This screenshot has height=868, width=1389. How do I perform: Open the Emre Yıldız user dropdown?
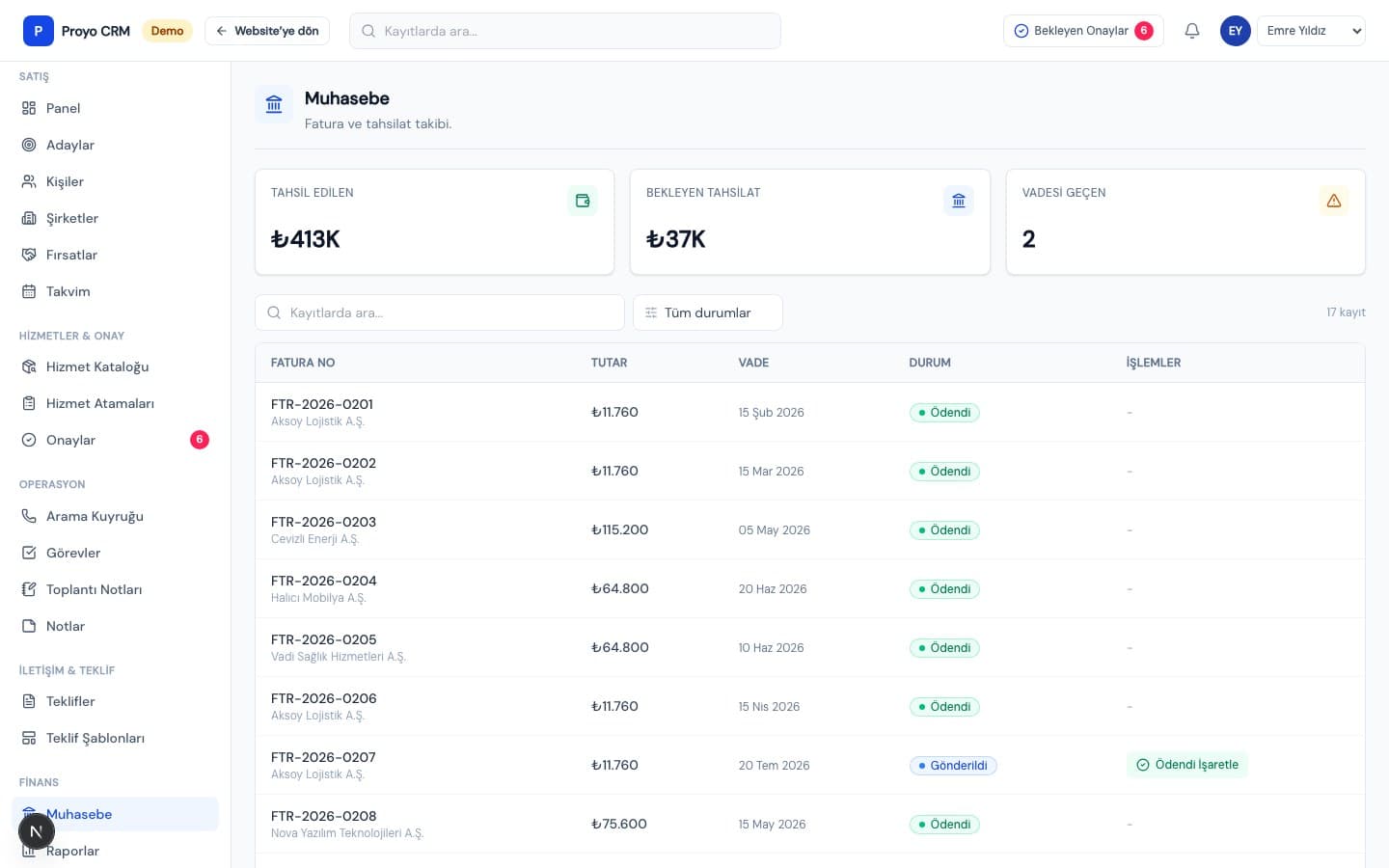pos(1311,31)
